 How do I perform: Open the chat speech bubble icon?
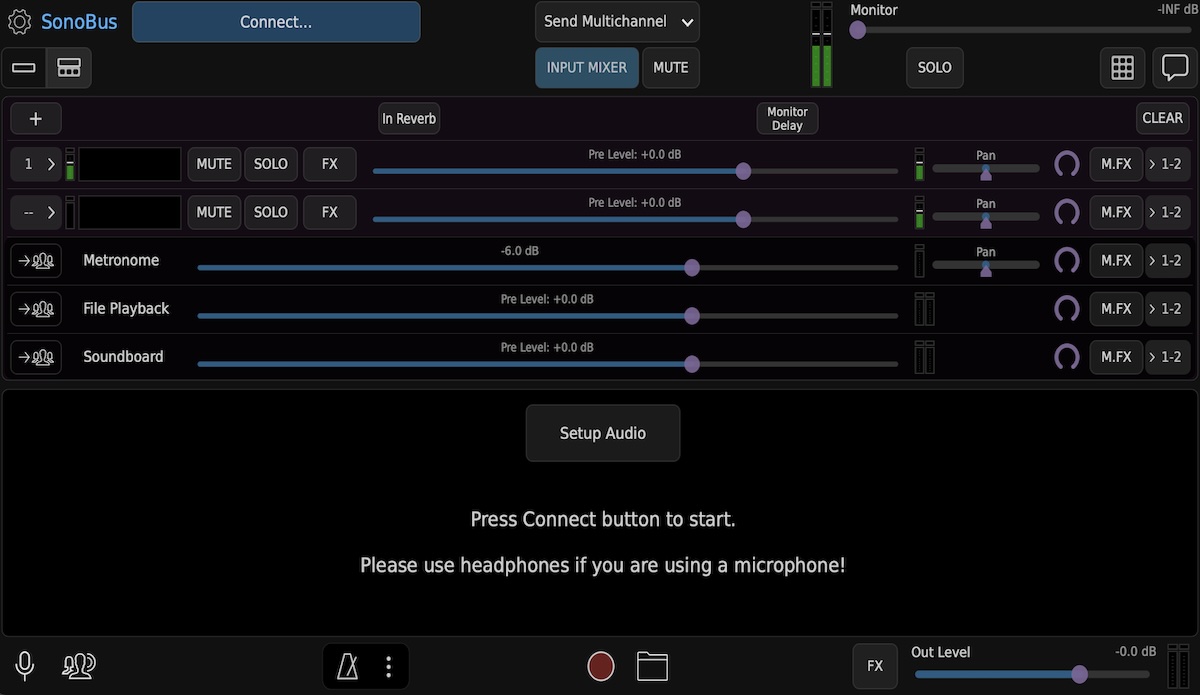pyautogui.click(x=1174, y=68)
